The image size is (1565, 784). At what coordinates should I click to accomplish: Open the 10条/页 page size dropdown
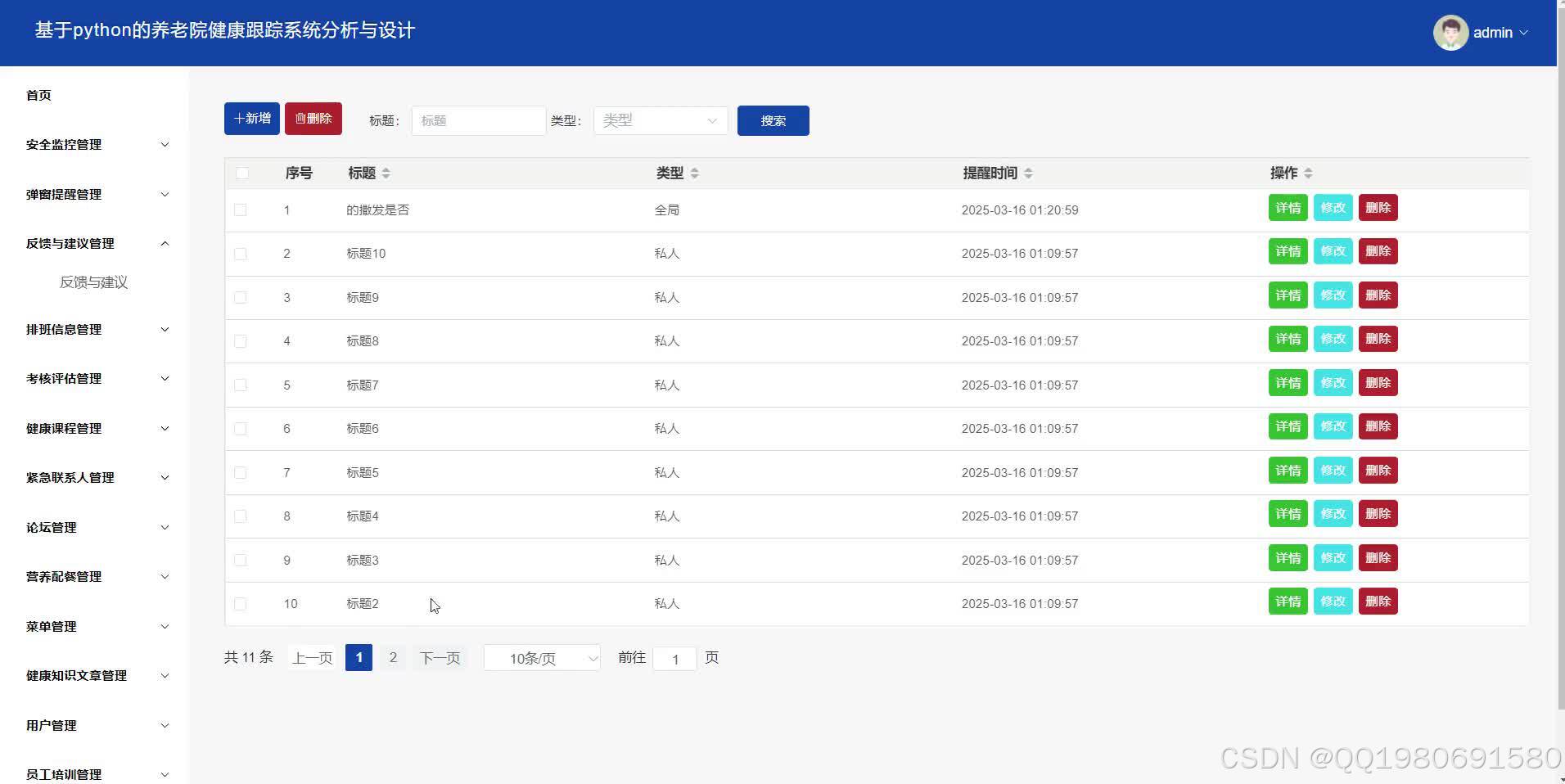541,657
